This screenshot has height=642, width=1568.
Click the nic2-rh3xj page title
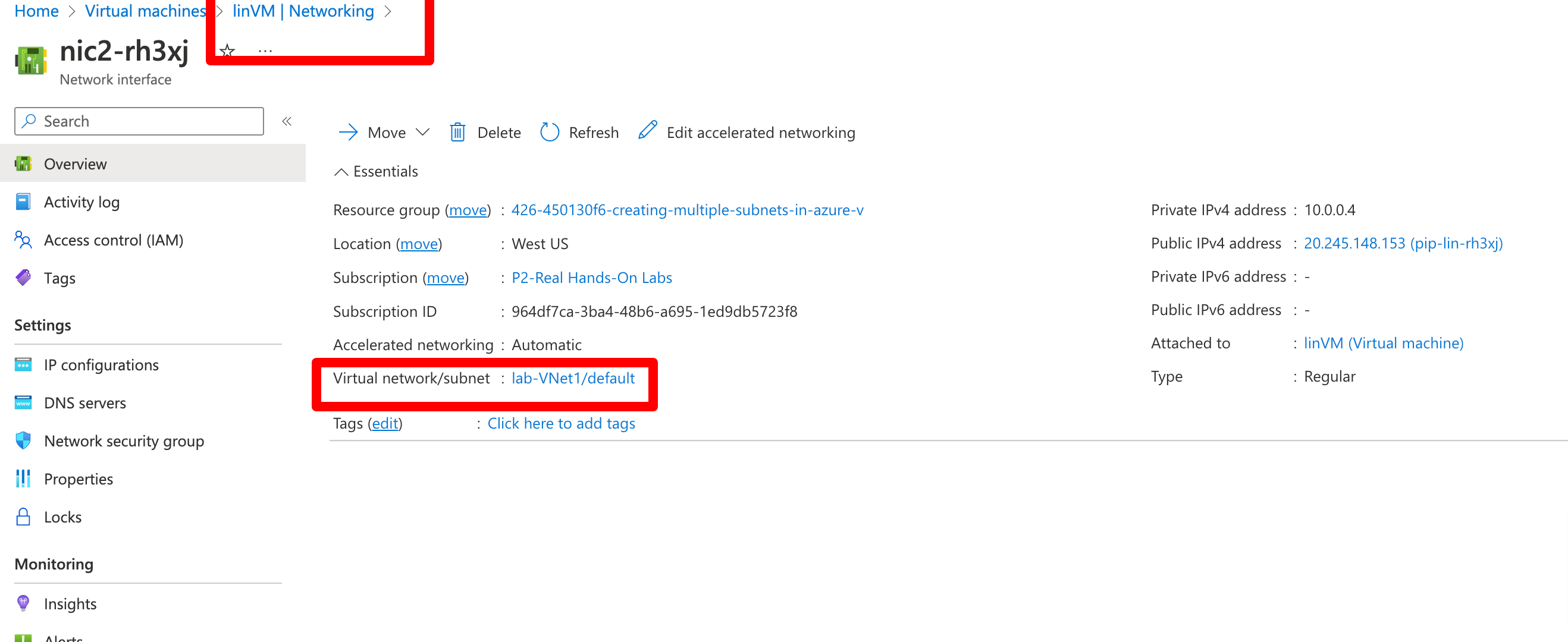pyautogui.click(x=124, y=51)
